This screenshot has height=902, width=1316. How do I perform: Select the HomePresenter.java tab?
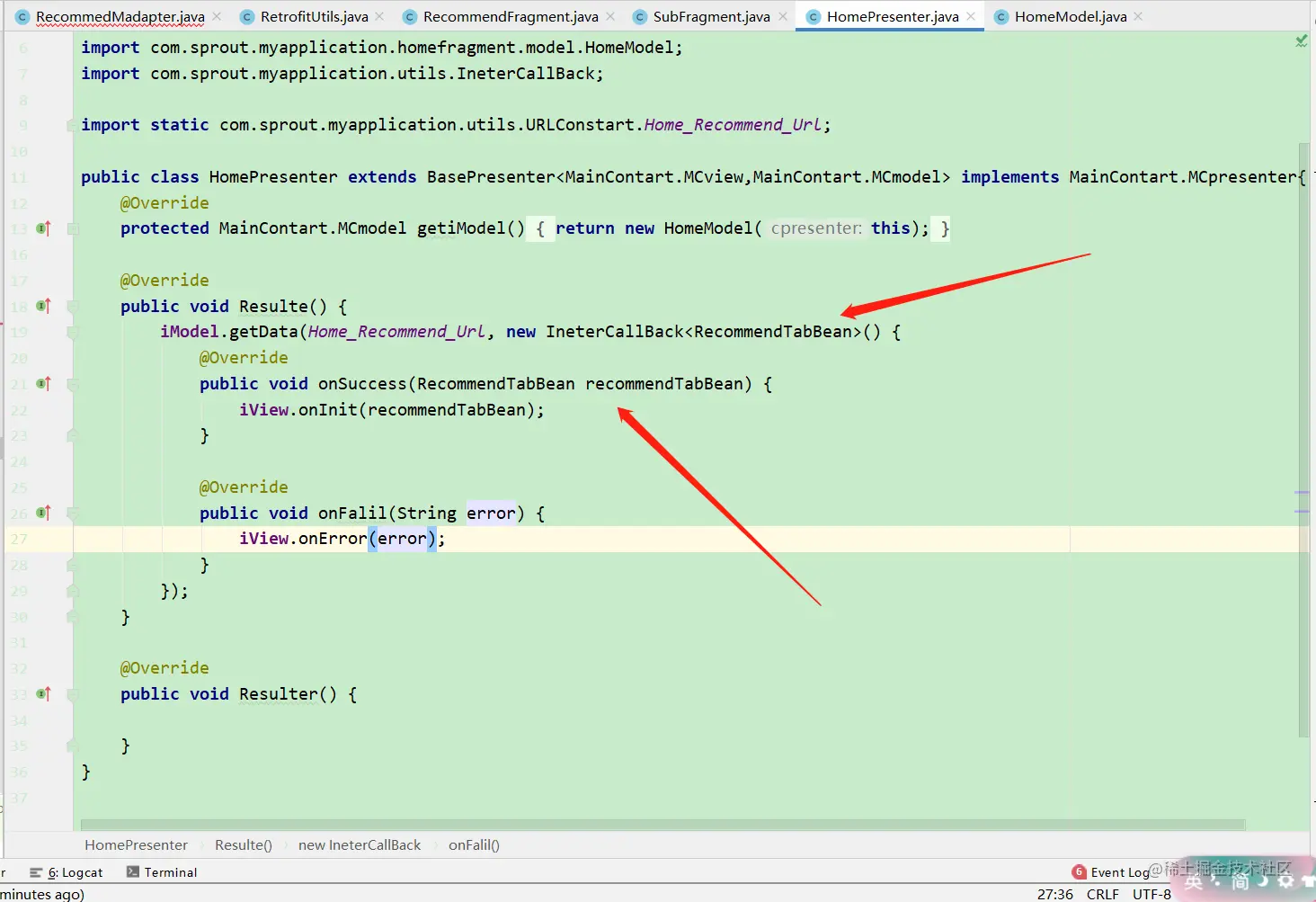coord(892,17)
